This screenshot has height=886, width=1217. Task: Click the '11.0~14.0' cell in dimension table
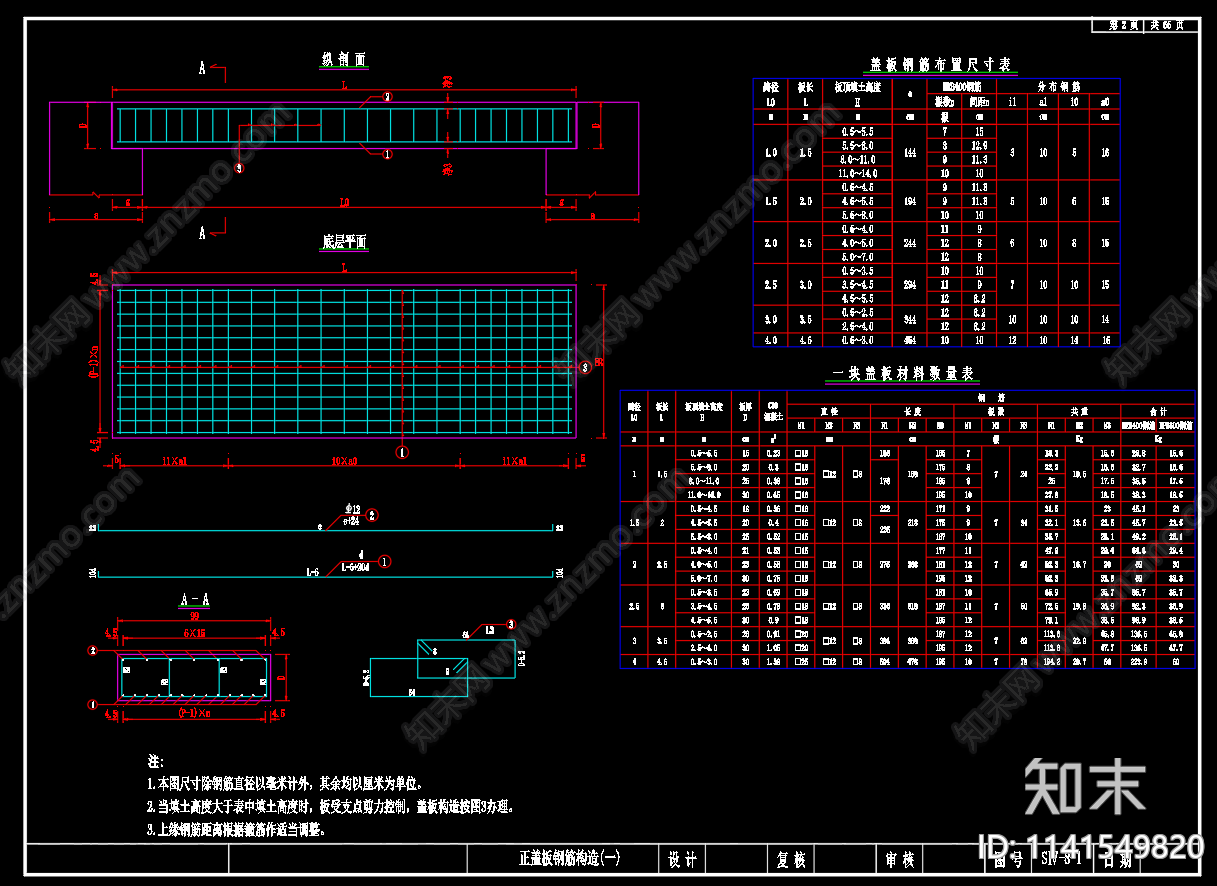858,173
